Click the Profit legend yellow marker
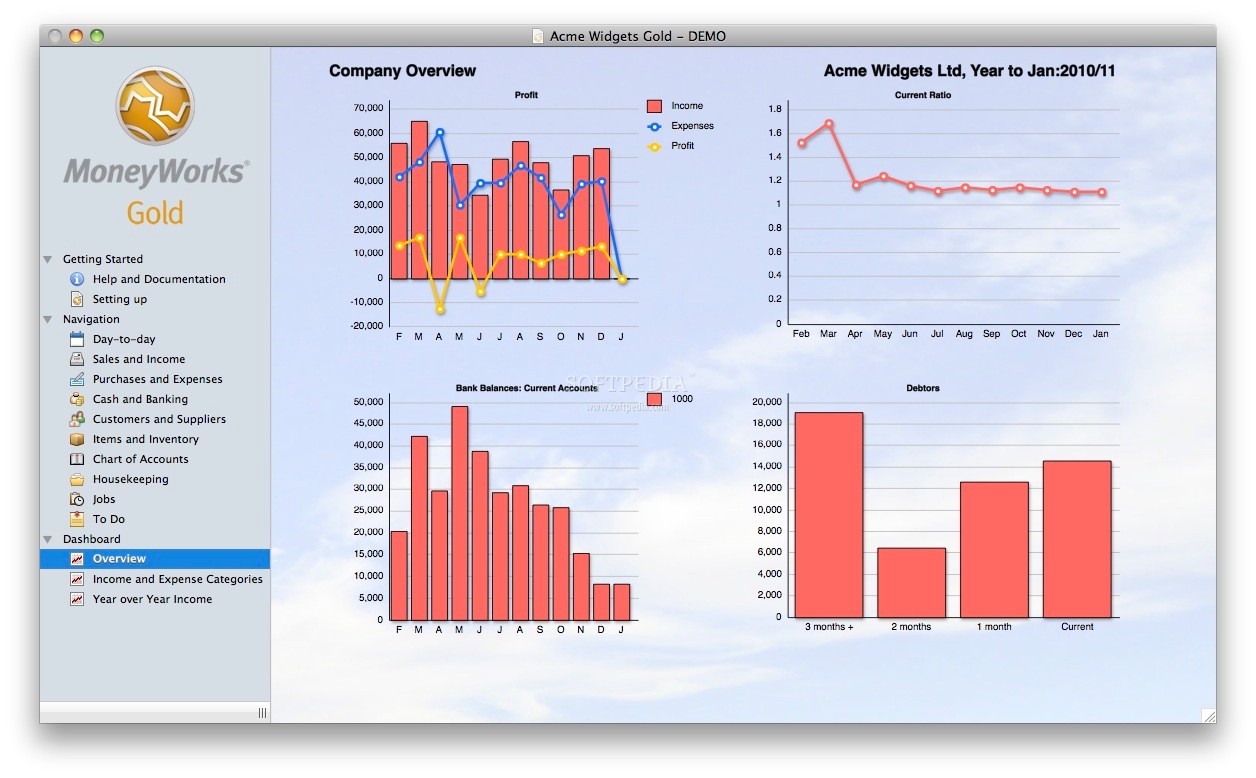Viewport: 1256px width, 778px height. pos(655,146)
